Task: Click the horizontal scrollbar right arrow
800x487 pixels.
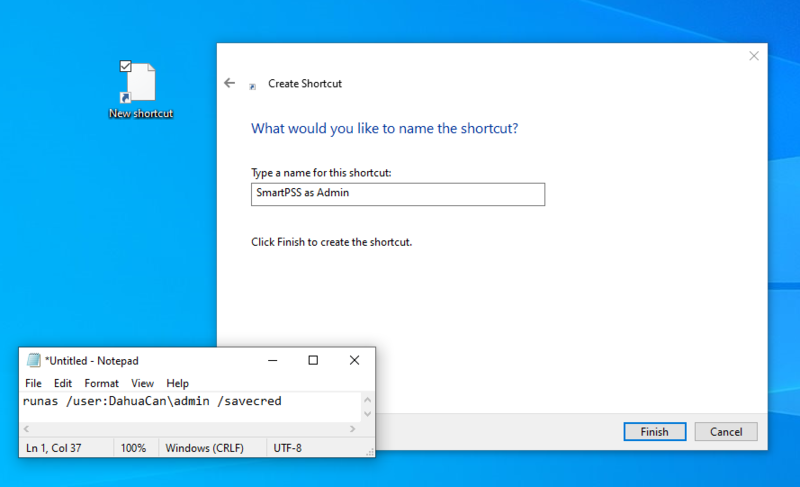Action: [352, 429]
